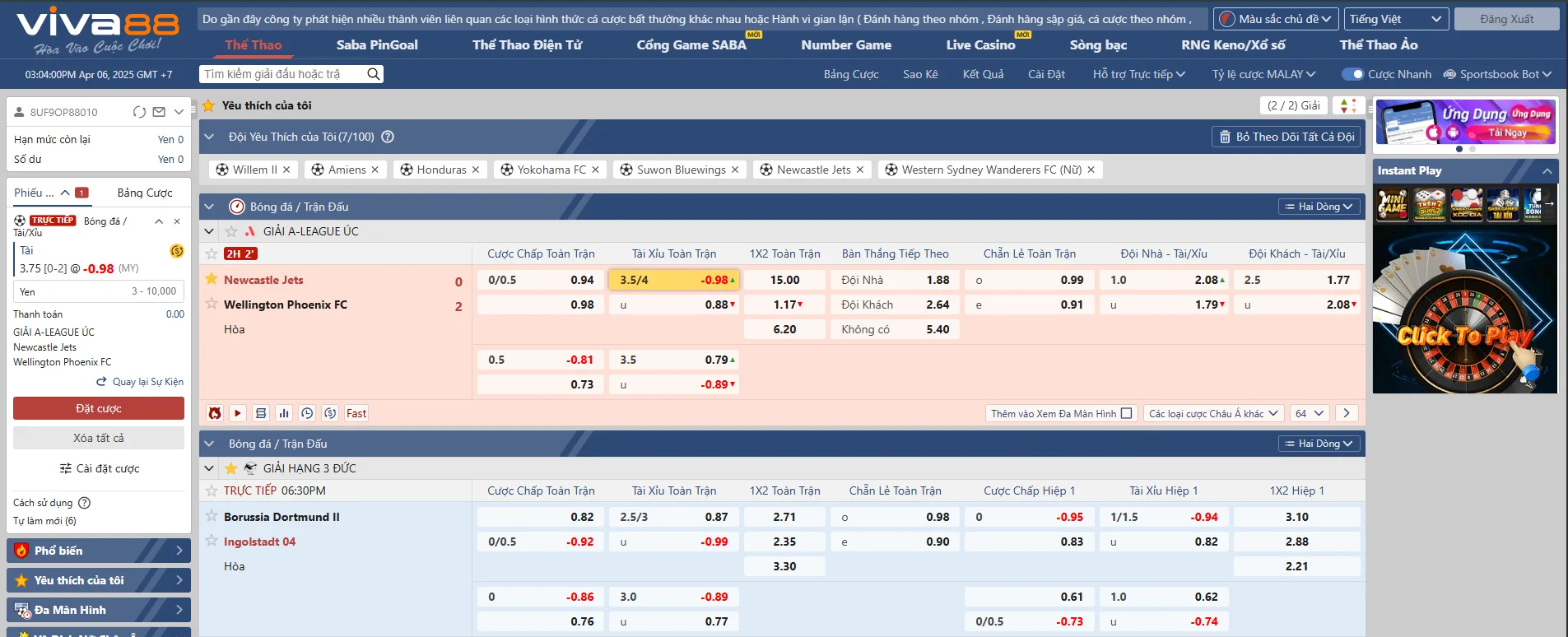Favorite the Wellington Phoenix FC star
This screenshot has height=637, width=1568.
(212, 304)
